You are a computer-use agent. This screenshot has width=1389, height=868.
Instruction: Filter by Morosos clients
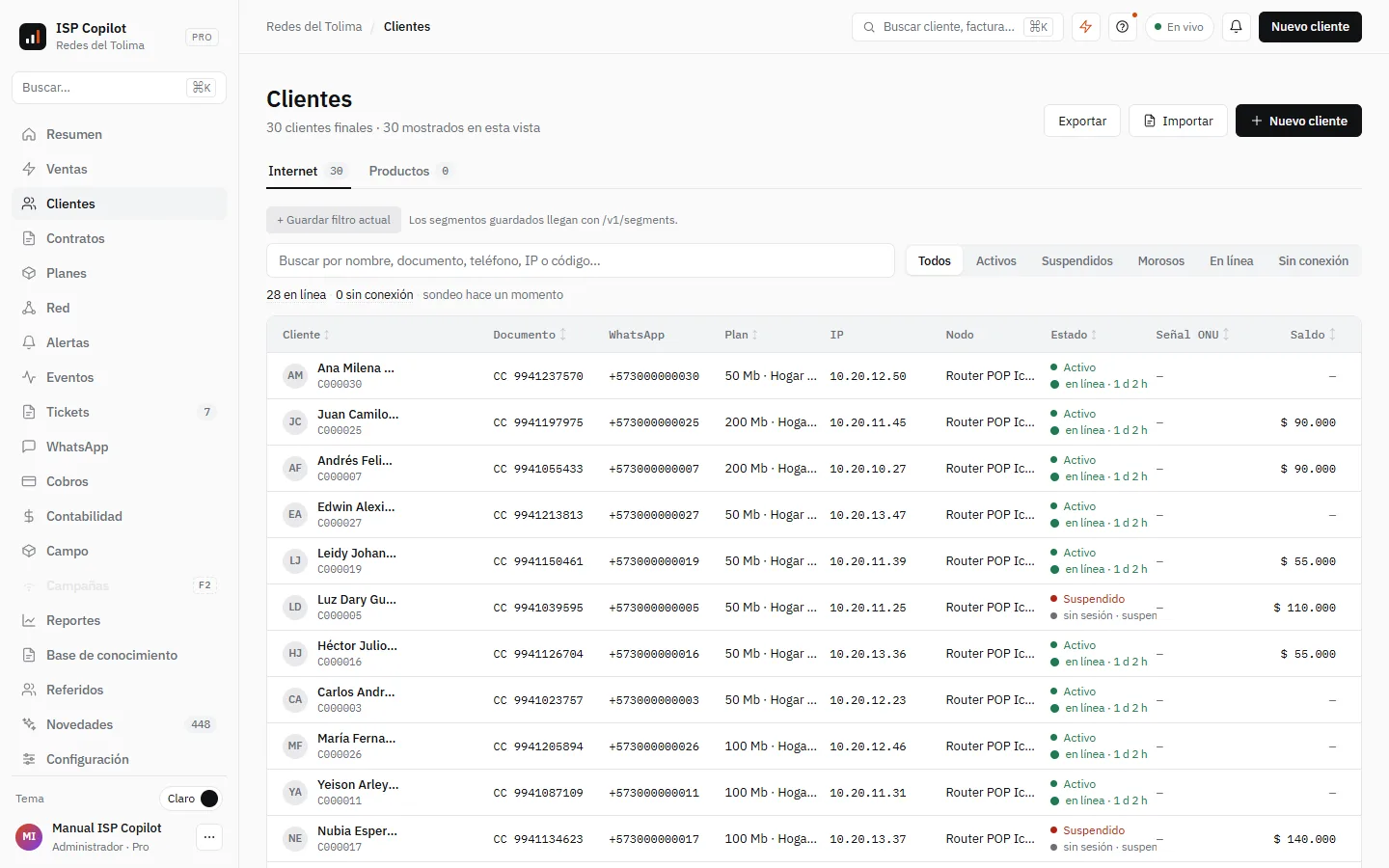(1160, 261)
